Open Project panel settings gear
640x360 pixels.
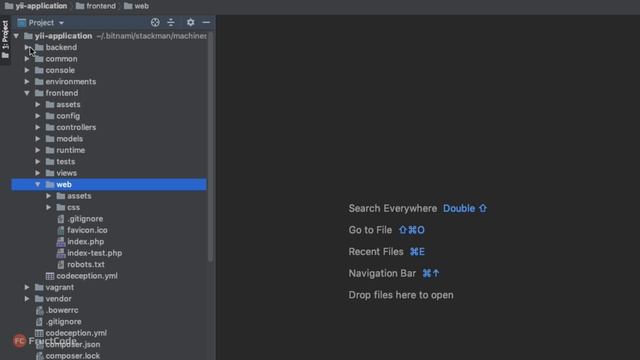[191, 22]
